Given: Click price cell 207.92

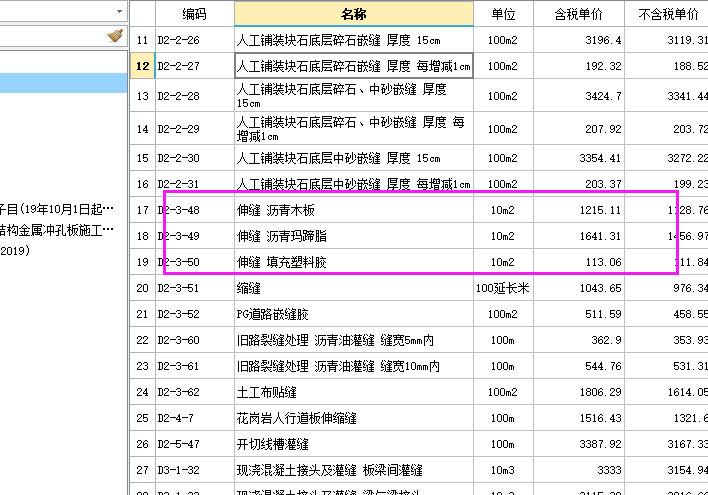Looking at the screenshot, I should click(578, 129).
